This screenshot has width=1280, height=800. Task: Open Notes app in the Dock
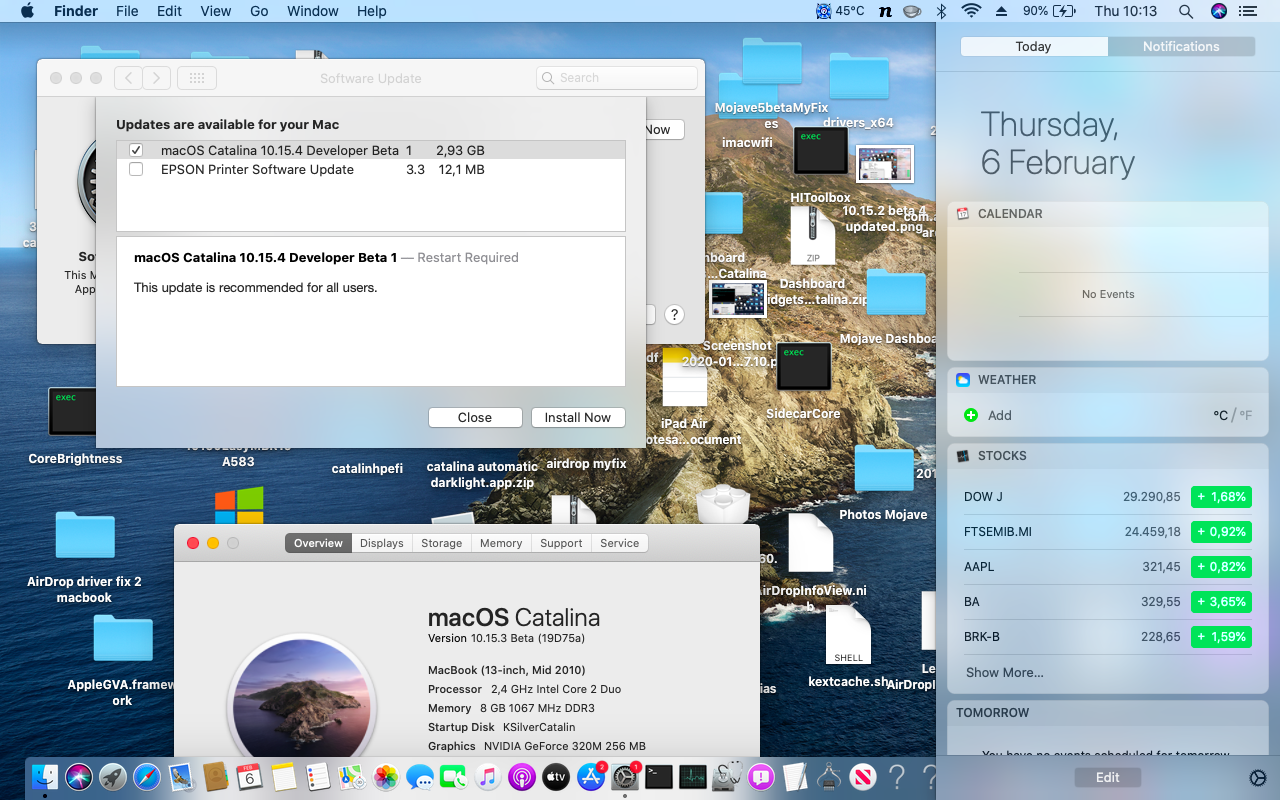click(x=283, y=776)
